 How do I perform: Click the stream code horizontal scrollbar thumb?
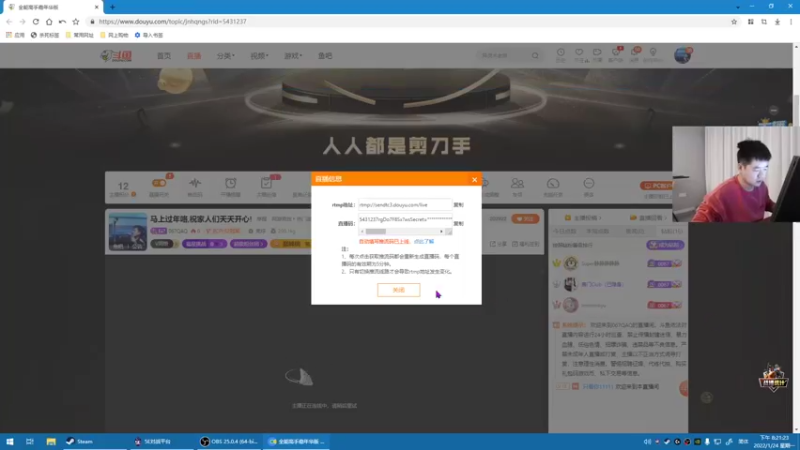tap(376, 232)
